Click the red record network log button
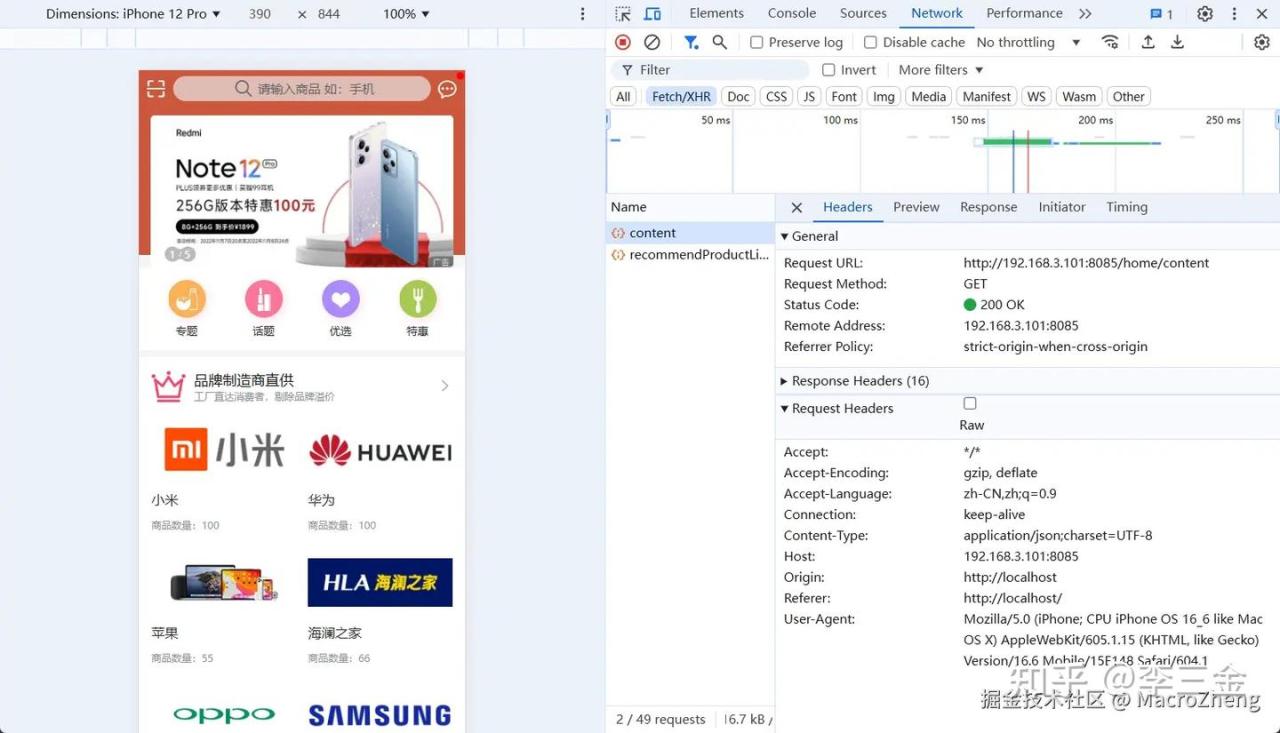This screenshot has width=1280, height=733. pyautogui.click(x=623, y=42)
